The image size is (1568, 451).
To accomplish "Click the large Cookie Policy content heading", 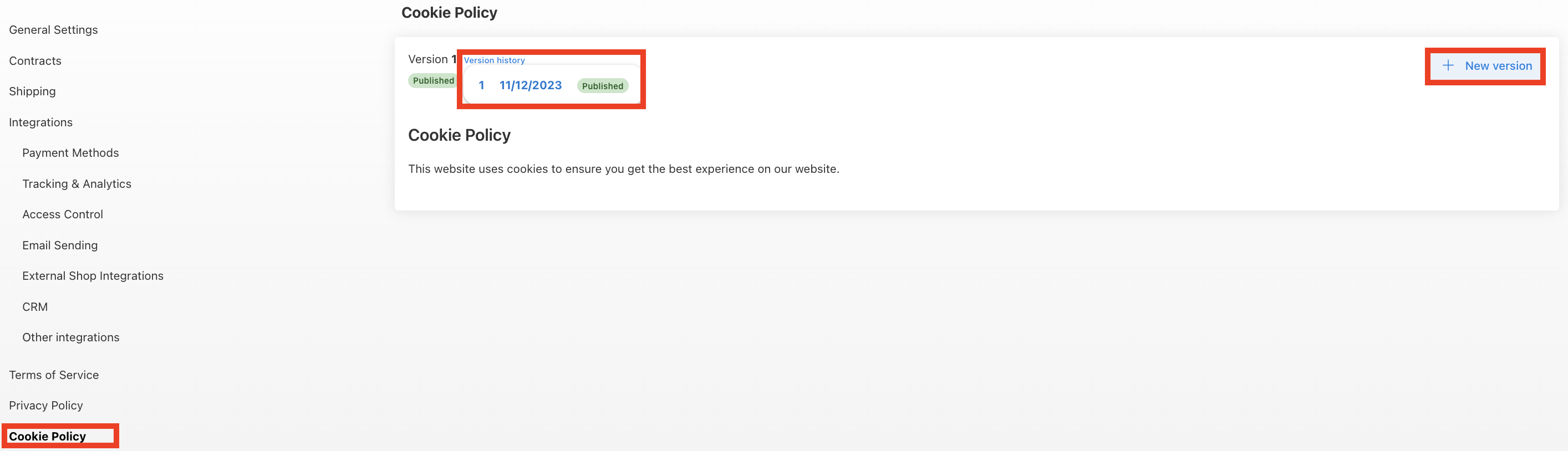I will point(459,135).
